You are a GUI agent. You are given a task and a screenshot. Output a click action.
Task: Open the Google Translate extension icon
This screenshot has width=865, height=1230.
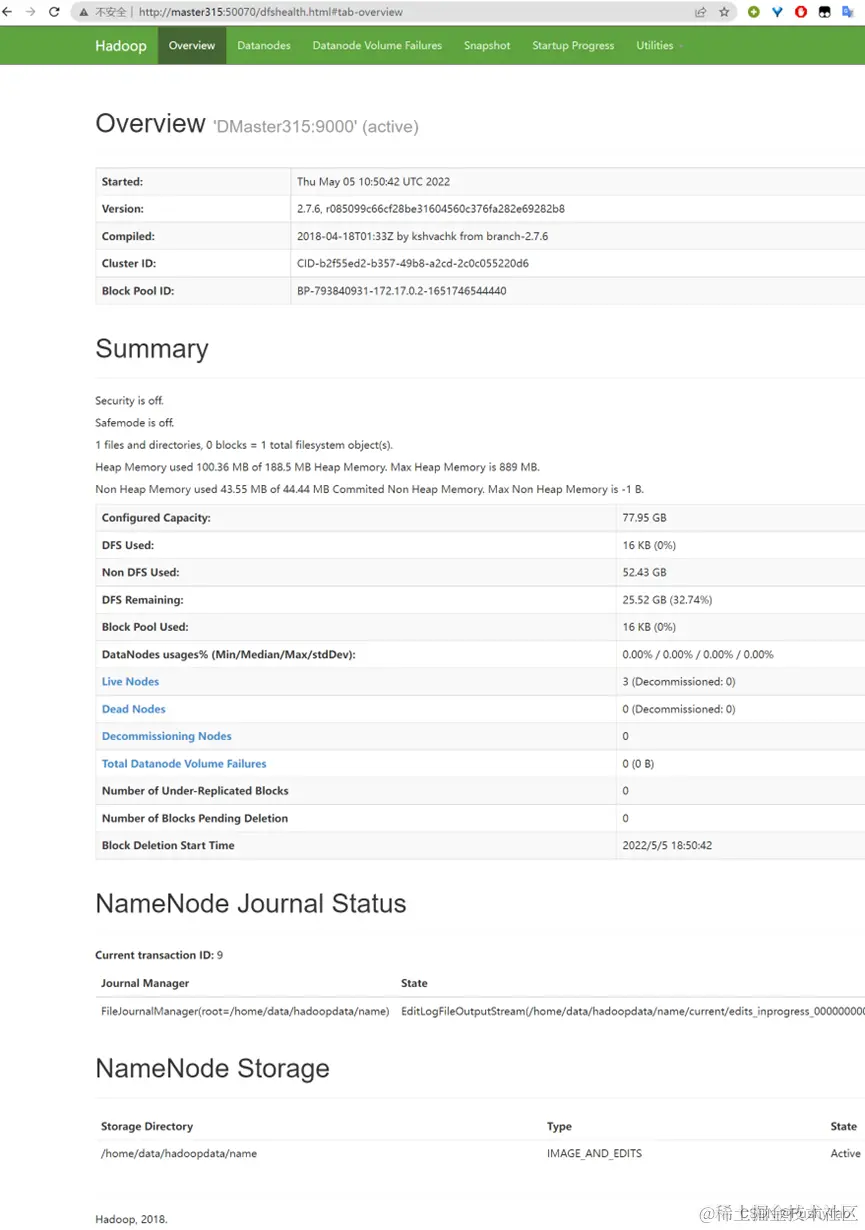(849, 12)
